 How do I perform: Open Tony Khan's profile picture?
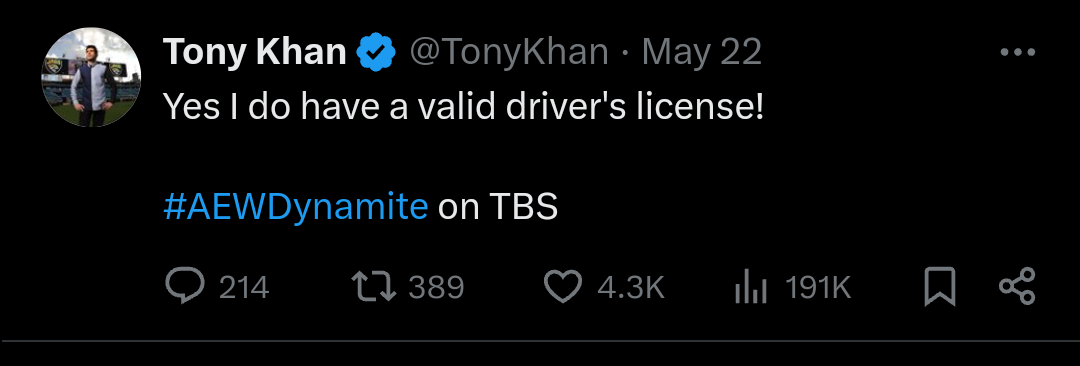[92, 77]
